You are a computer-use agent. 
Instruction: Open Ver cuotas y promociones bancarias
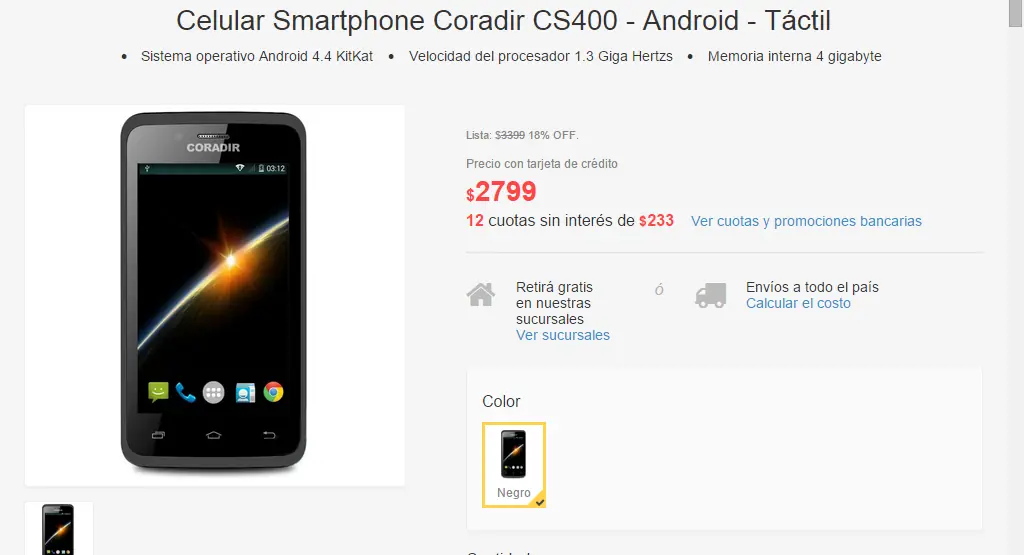click(806, 221)
